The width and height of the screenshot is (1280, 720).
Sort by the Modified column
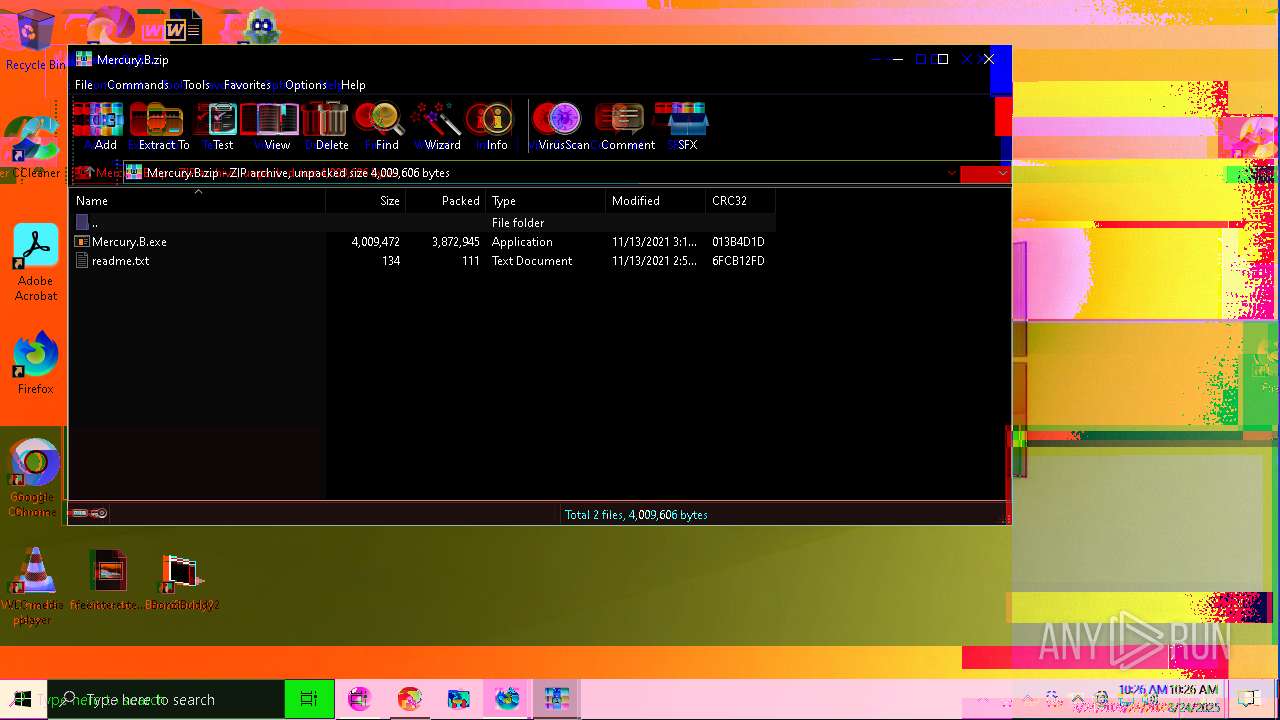[x=656, y=201]
